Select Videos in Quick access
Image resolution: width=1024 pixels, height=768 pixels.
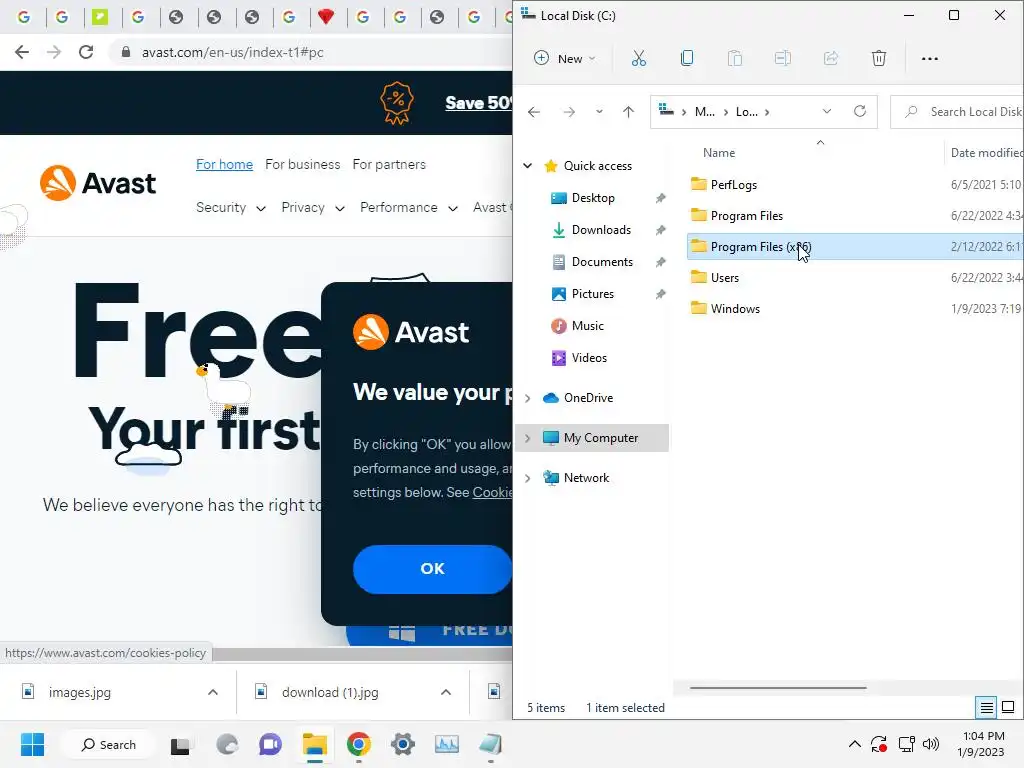coord(589,358)
